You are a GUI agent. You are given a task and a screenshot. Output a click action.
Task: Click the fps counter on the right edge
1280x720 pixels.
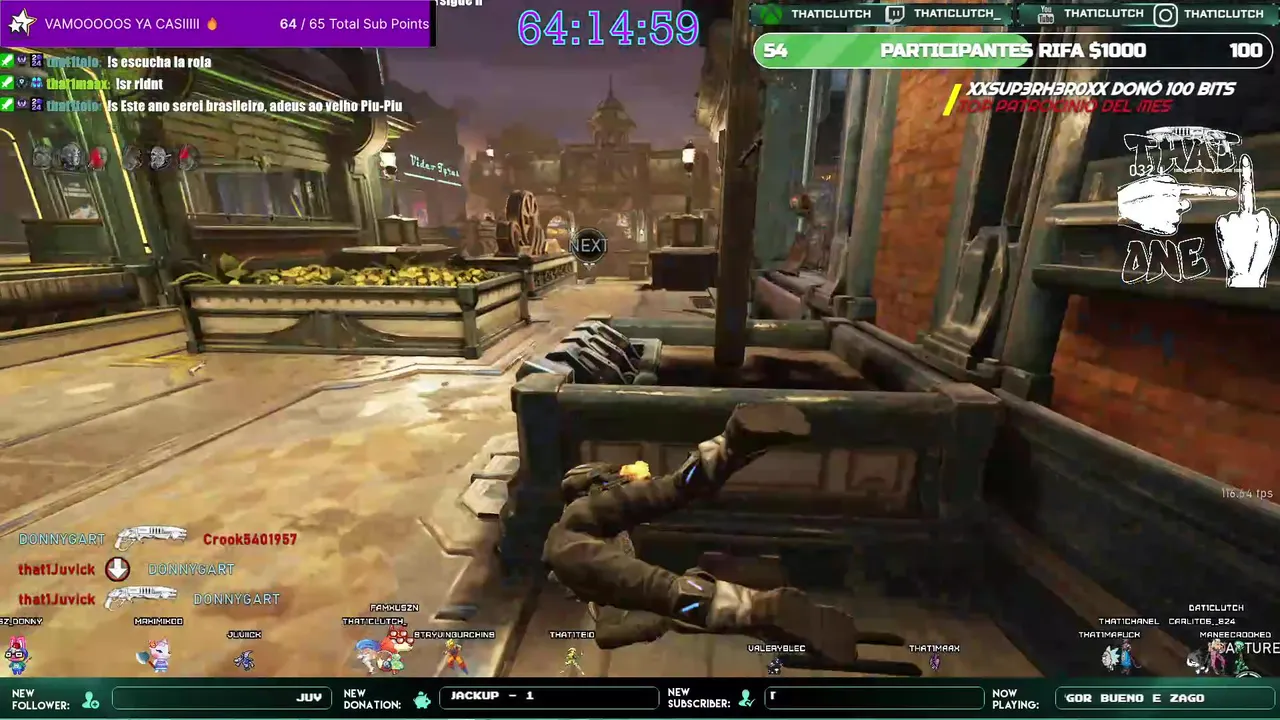(x=1247, y=493)
